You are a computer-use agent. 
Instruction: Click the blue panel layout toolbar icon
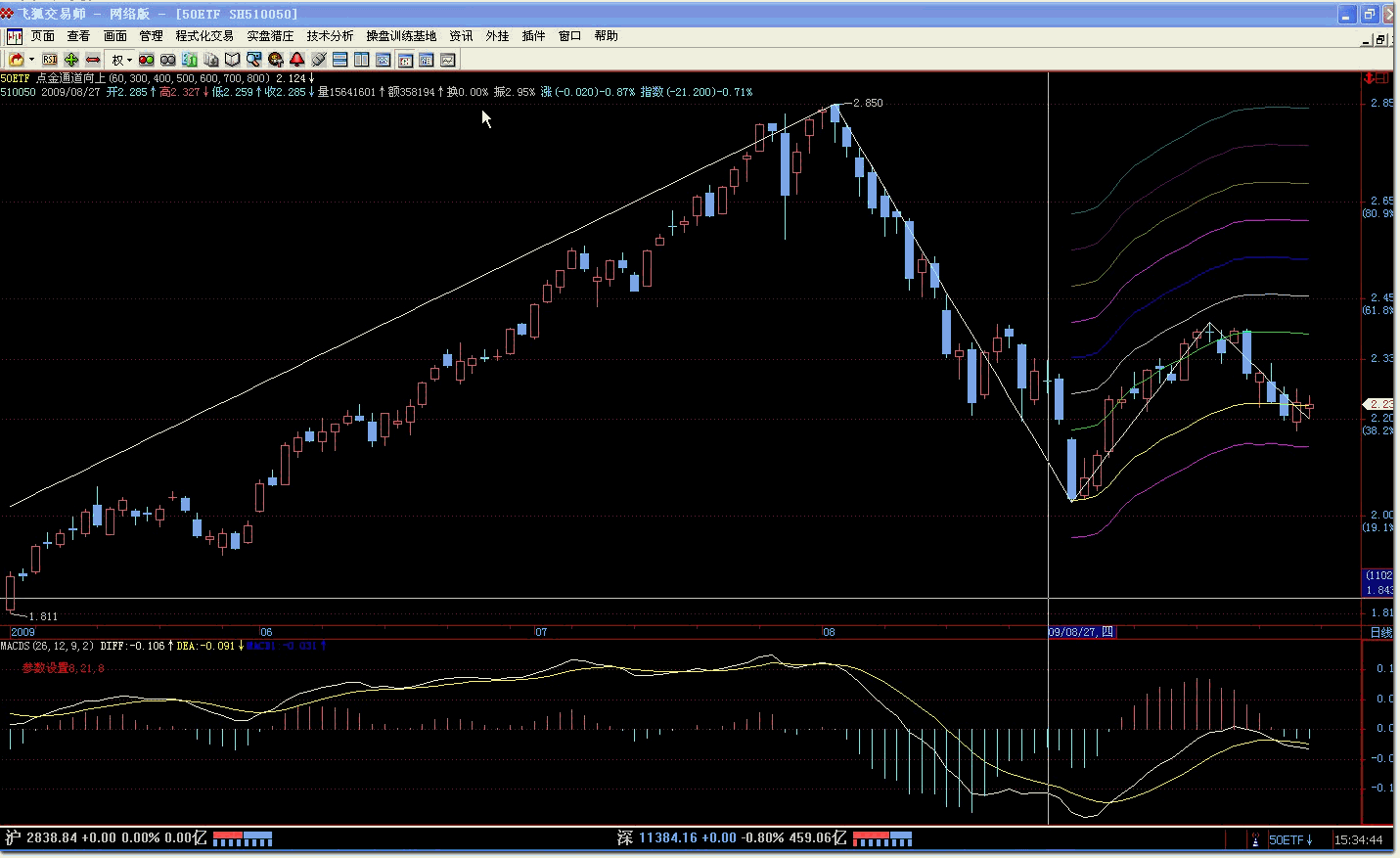(405, 60)
